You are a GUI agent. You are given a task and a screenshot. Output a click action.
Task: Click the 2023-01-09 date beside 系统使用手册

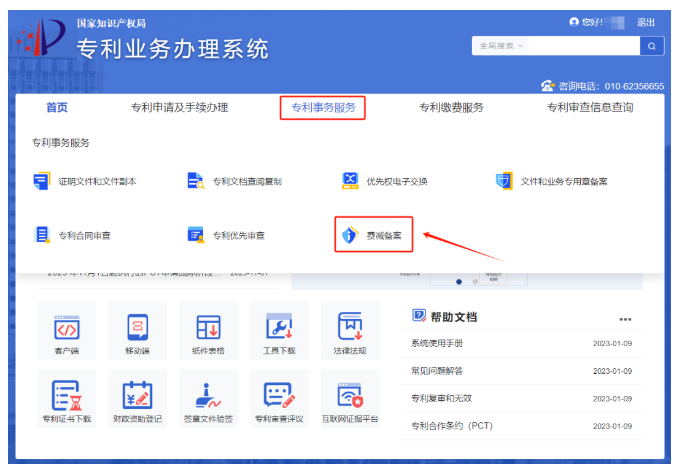point(612,344)
